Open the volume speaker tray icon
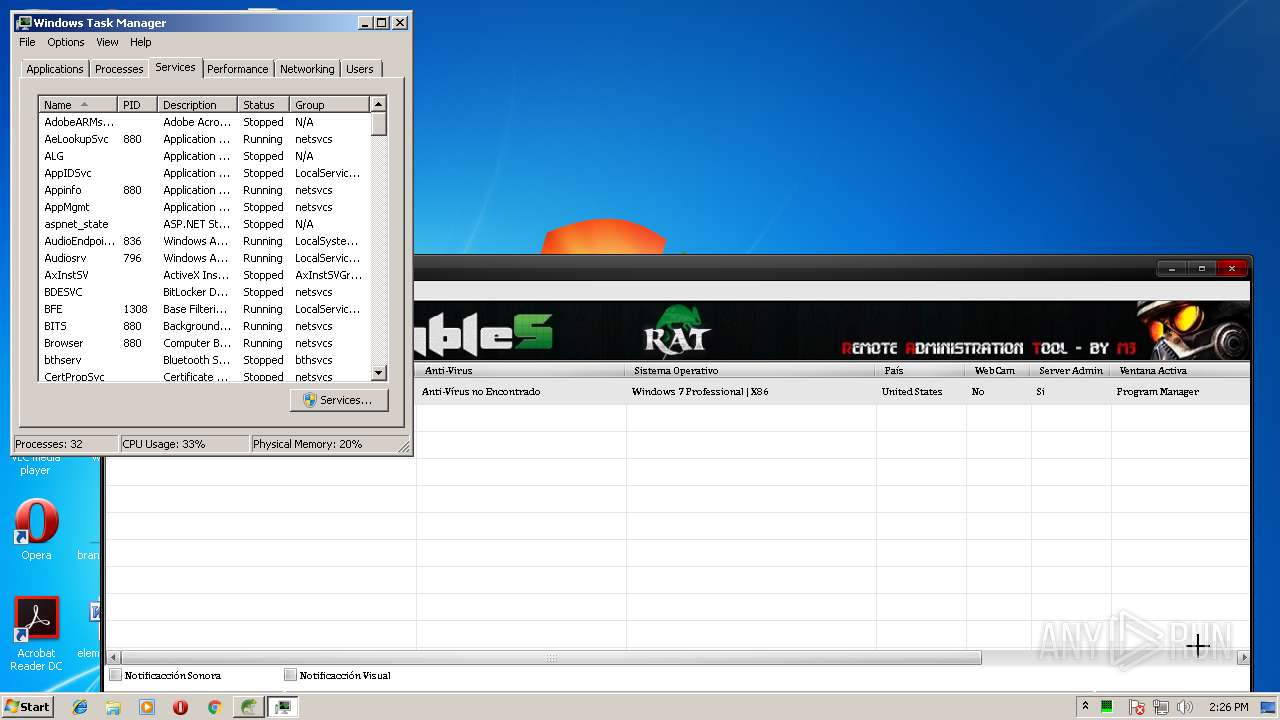This screenshot has height=720, width=1280. click(1185, 707)
